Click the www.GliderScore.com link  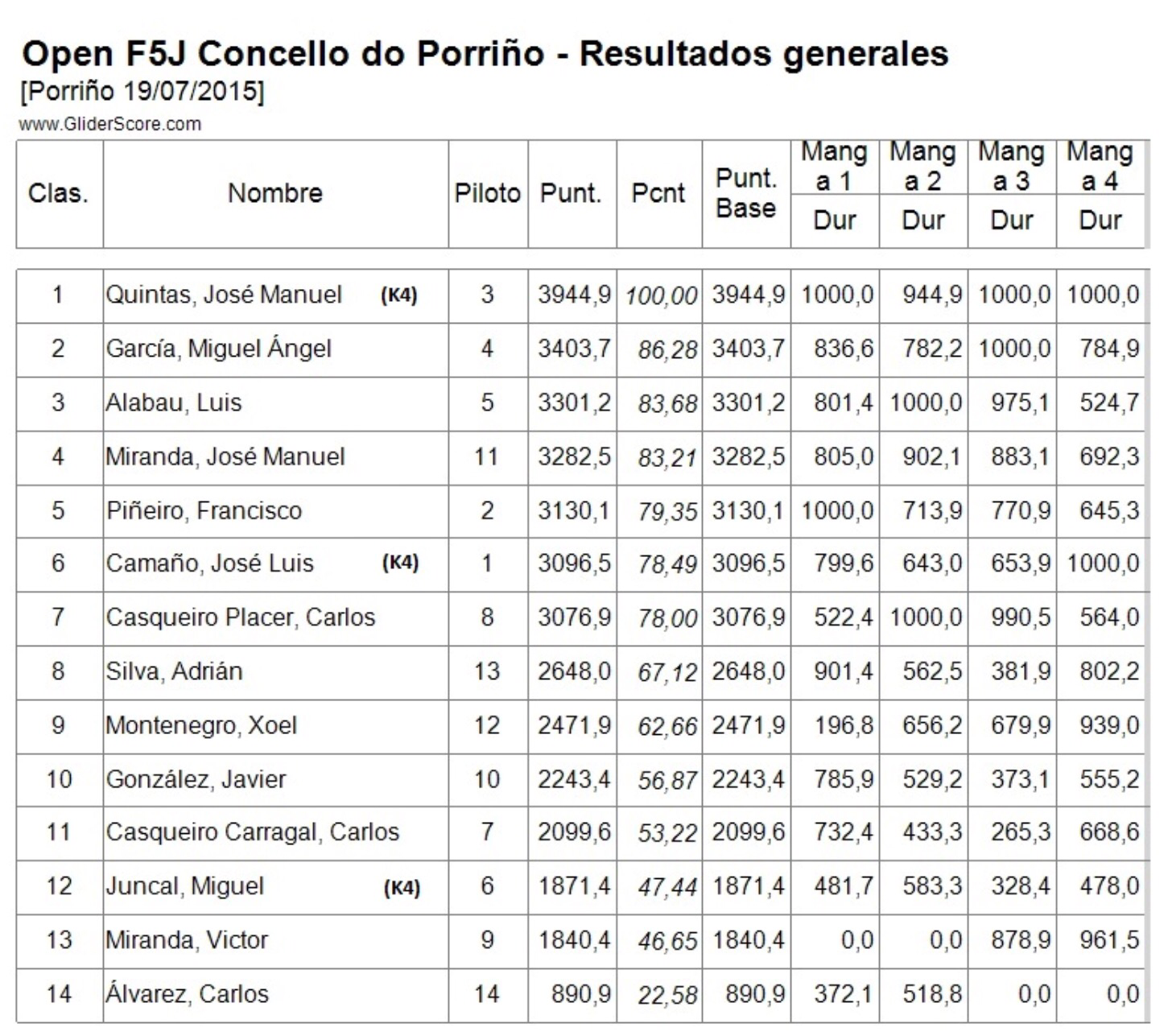tap(109, 124)
